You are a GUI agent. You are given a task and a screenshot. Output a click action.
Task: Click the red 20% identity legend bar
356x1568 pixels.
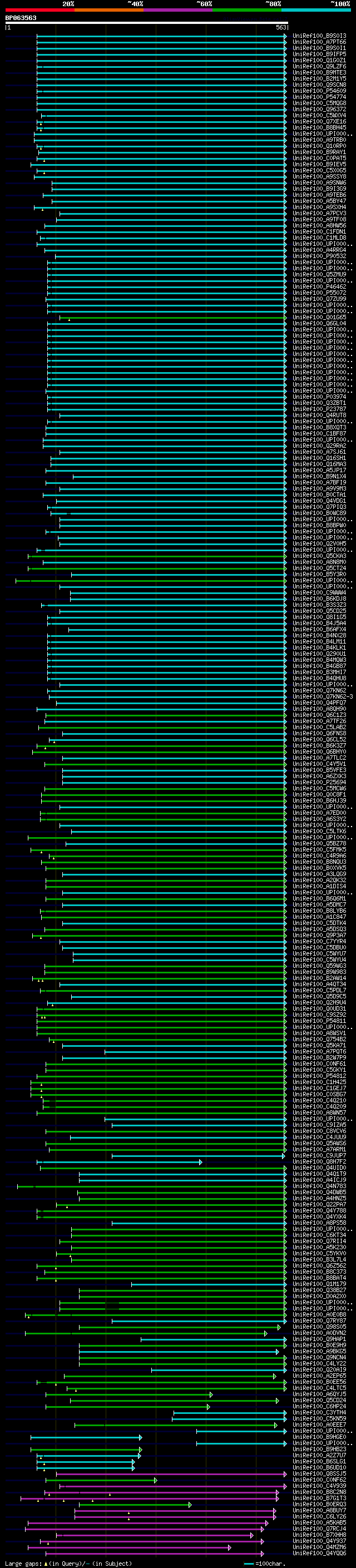(39, 10)
